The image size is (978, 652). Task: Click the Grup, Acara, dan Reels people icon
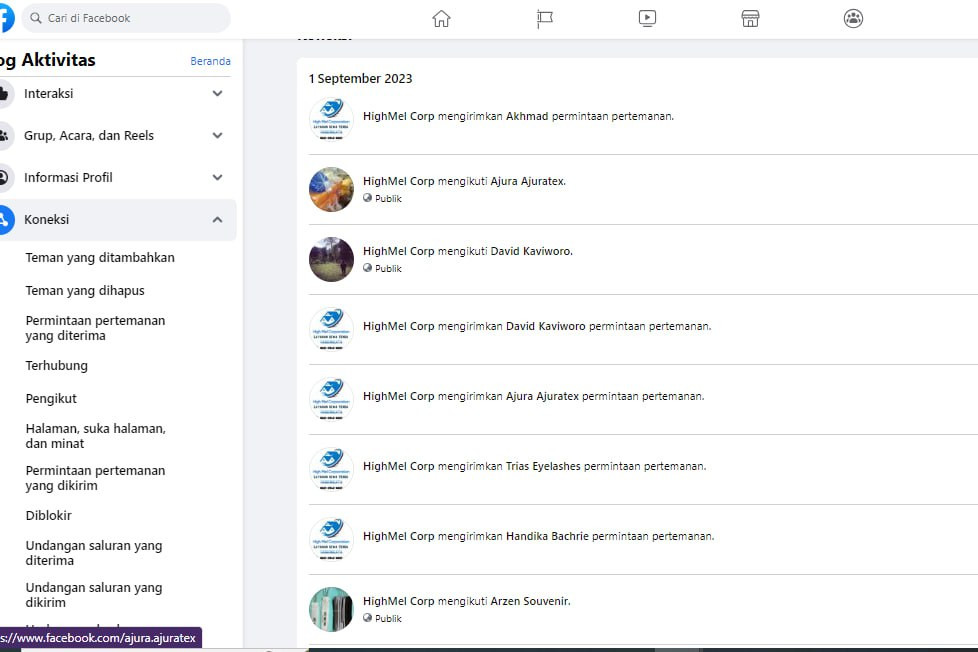click(4, 135)
